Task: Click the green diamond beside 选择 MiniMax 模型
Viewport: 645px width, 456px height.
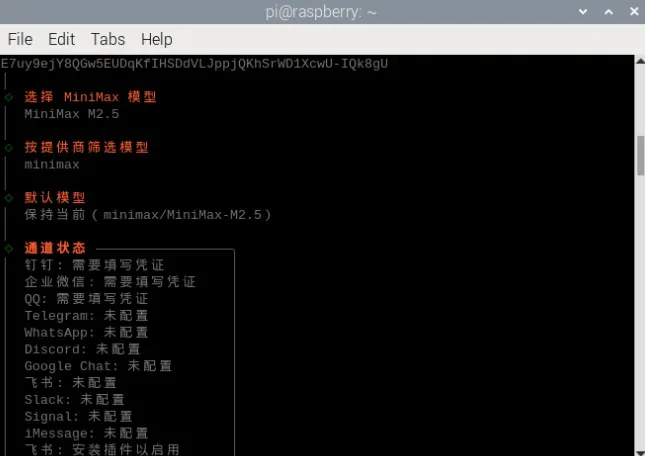Action: click(x=9, y=97)
